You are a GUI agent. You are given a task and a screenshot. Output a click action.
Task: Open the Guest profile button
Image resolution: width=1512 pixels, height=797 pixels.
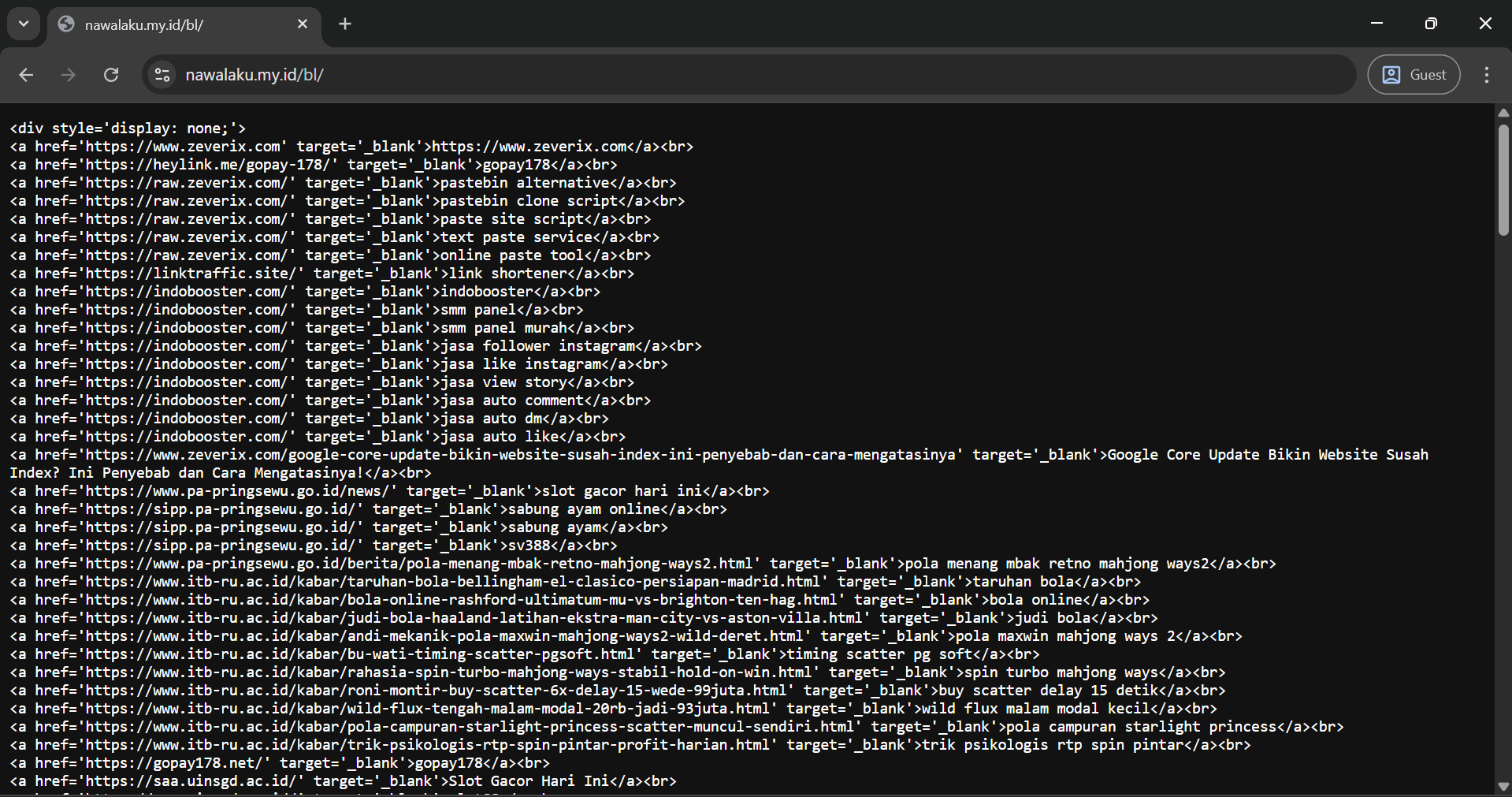point(1414,75)
